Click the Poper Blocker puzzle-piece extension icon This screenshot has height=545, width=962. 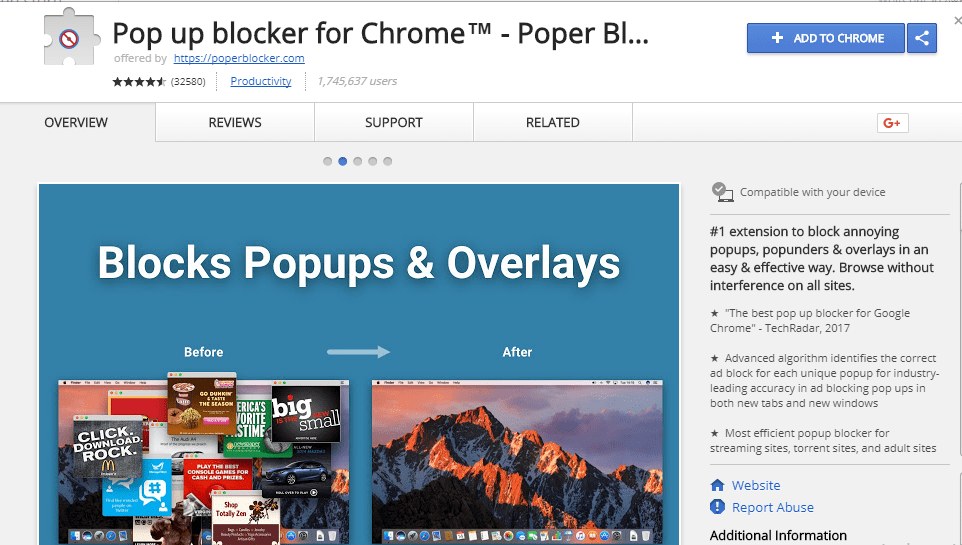[x=71, y=37]
